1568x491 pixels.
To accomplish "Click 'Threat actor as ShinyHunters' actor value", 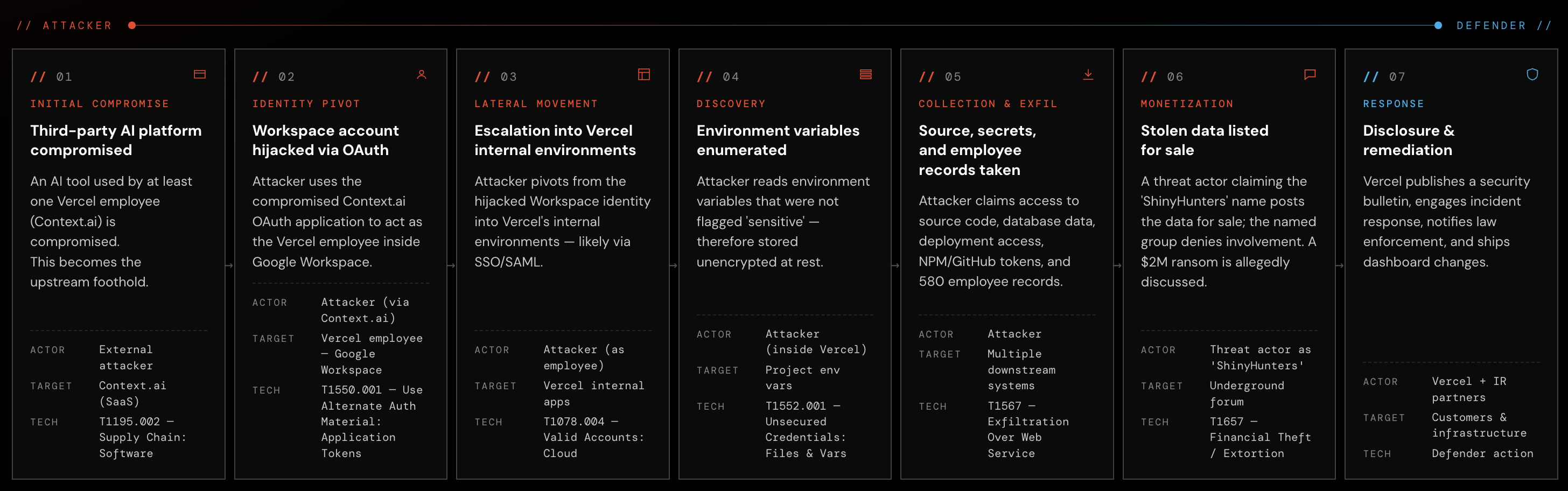I will pyautogui.click(x=1261, y=358).
